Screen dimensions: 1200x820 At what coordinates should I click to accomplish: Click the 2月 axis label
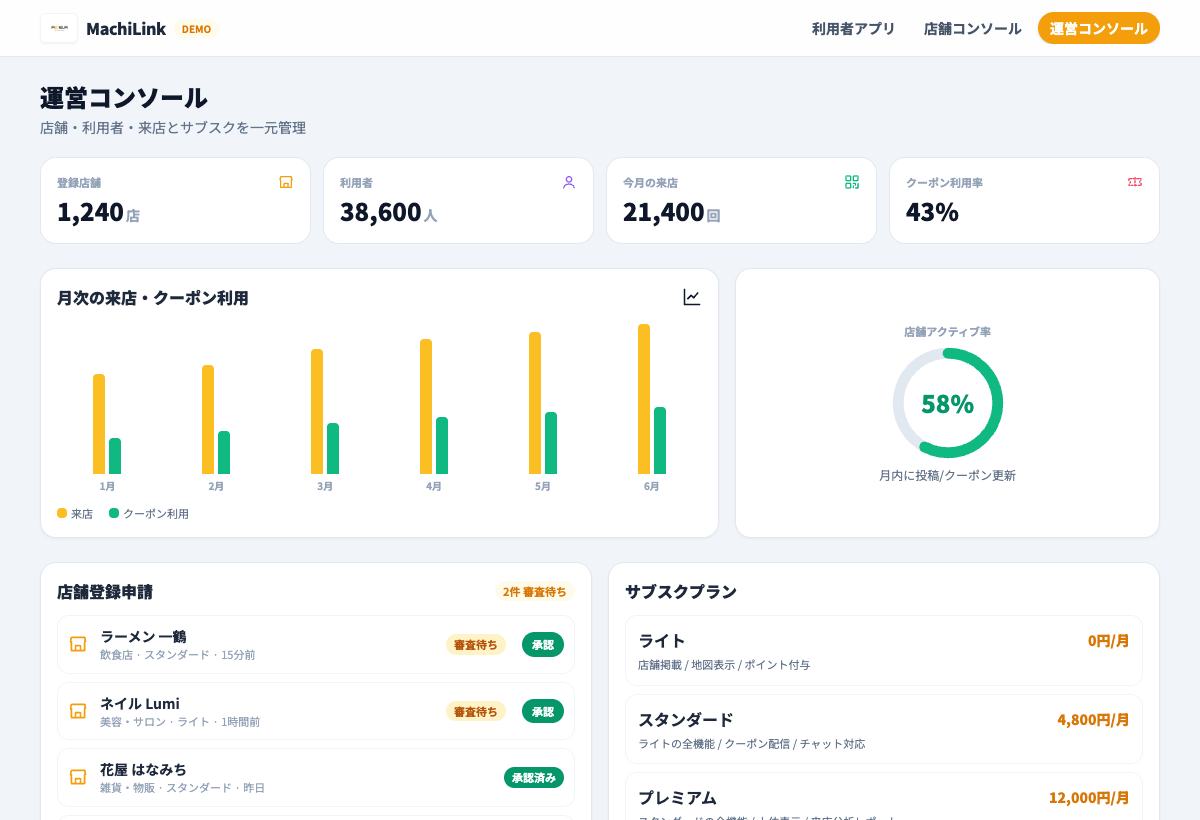[216, 486]
